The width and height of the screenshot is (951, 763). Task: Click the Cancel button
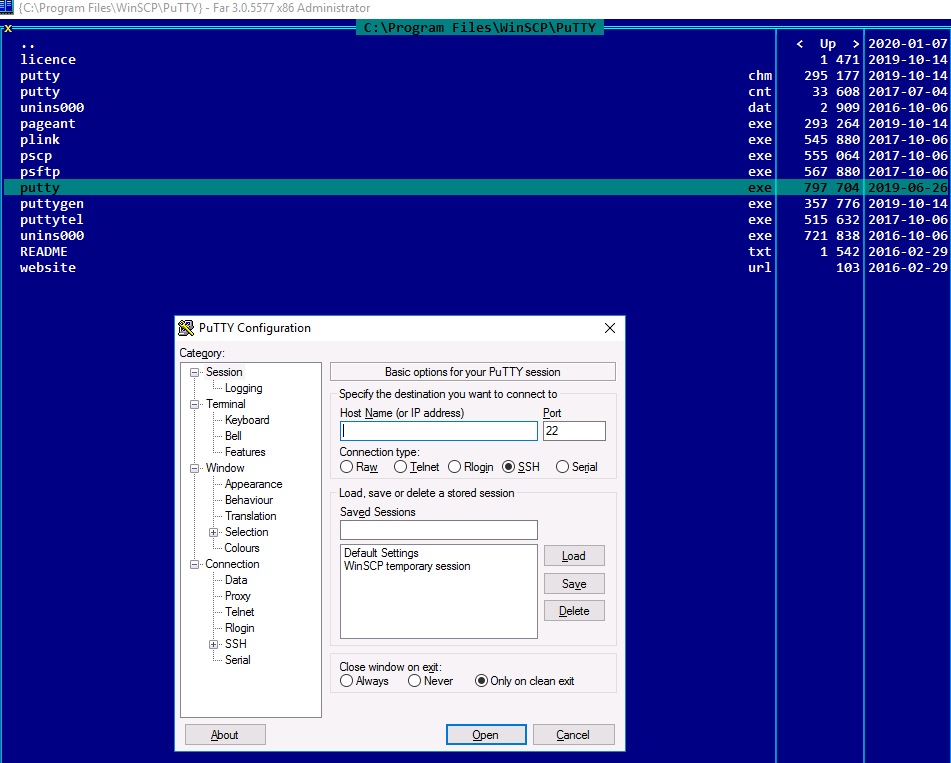[573, 734]
